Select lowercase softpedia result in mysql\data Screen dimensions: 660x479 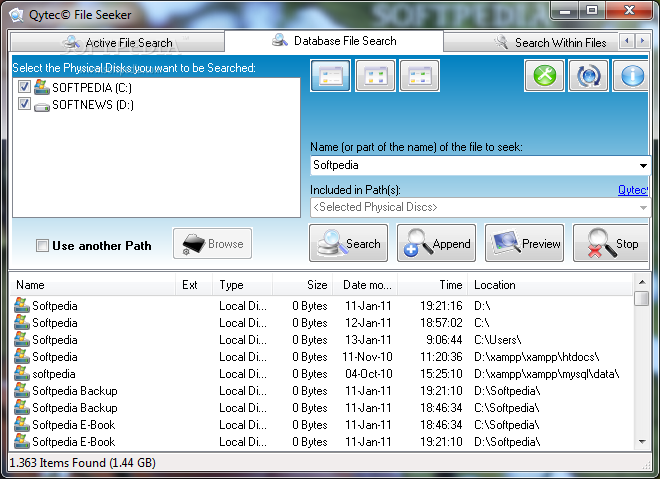point(322,374)
